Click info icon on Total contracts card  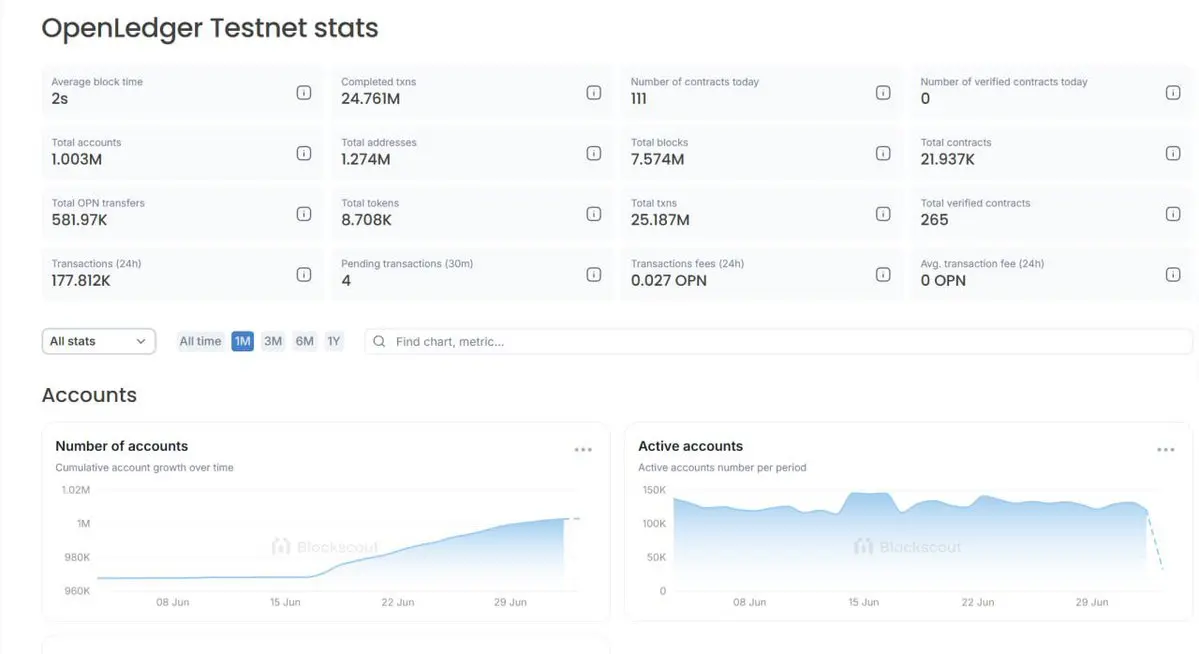click(x=1173, y=153)
